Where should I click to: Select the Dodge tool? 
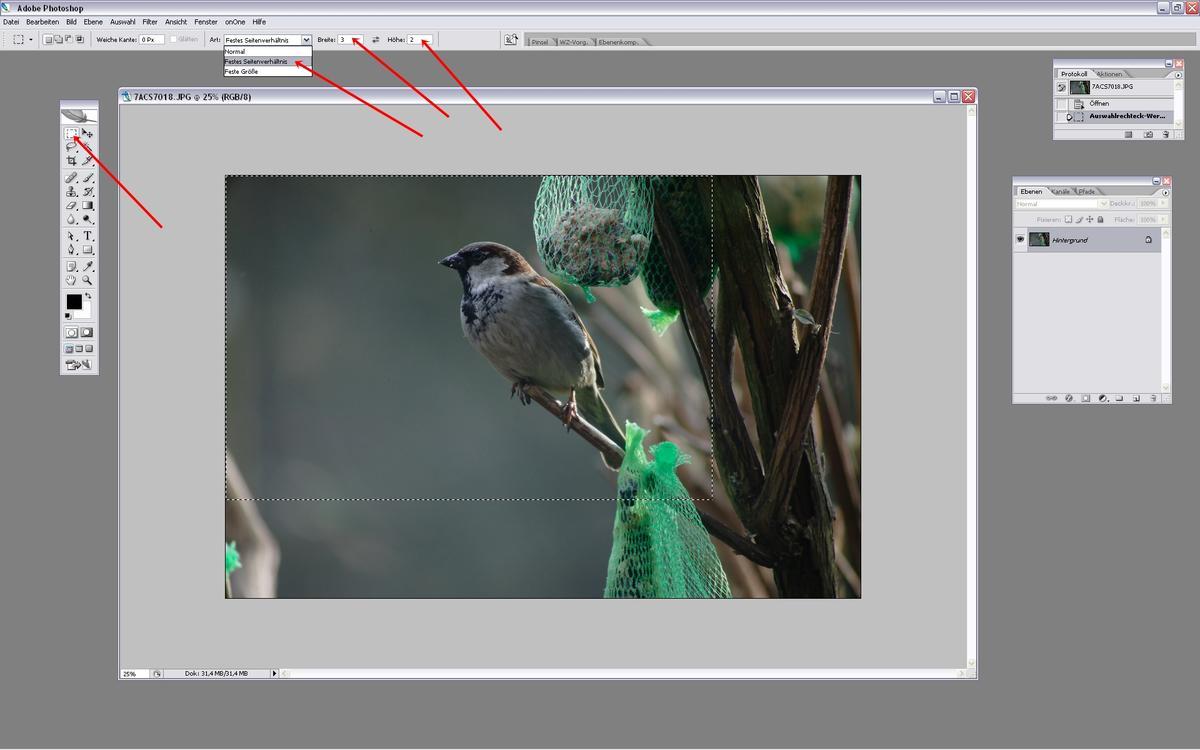pos(88,219)
